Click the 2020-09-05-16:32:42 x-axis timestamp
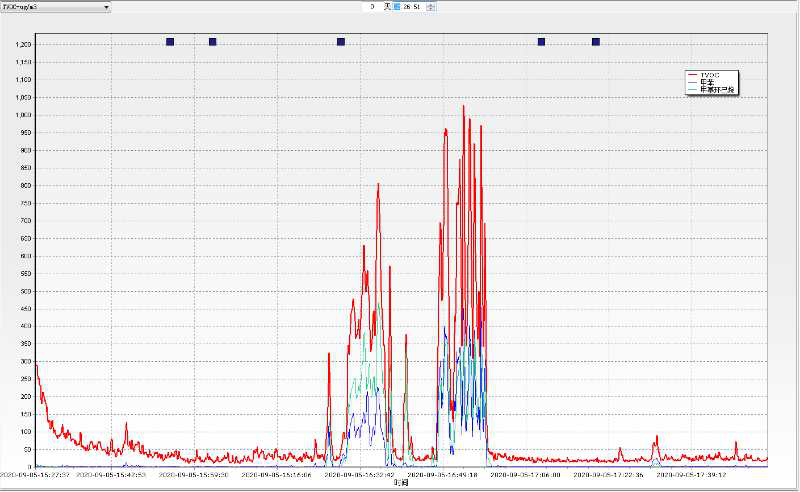This screenshot has height=492, width=800. coord(360,475)
